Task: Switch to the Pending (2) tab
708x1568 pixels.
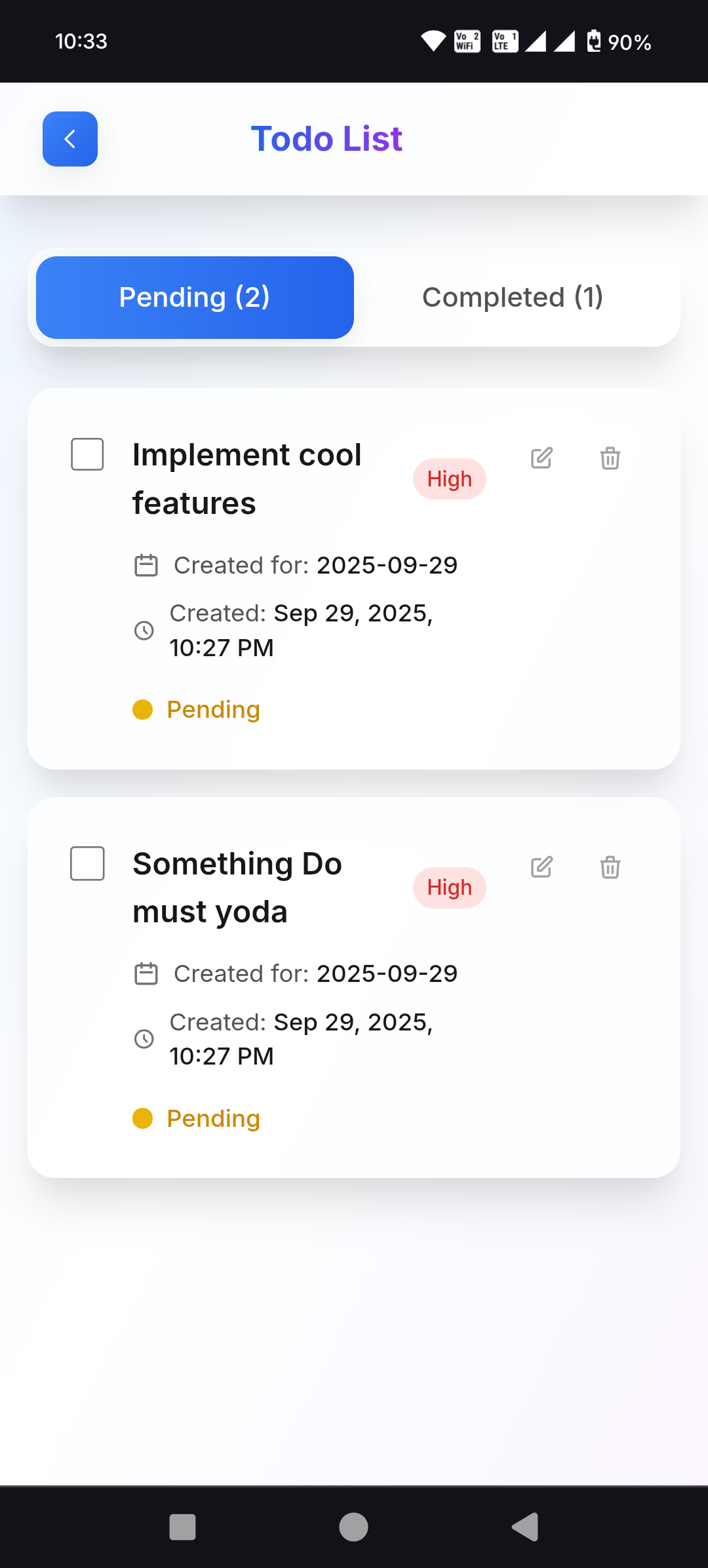Action: [x=195, y=298]
